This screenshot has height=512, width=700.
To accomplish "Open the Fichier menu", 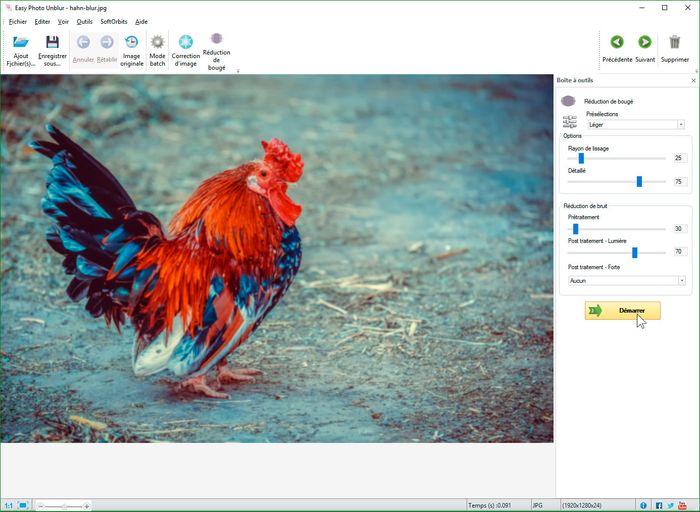I will [17, 21].
